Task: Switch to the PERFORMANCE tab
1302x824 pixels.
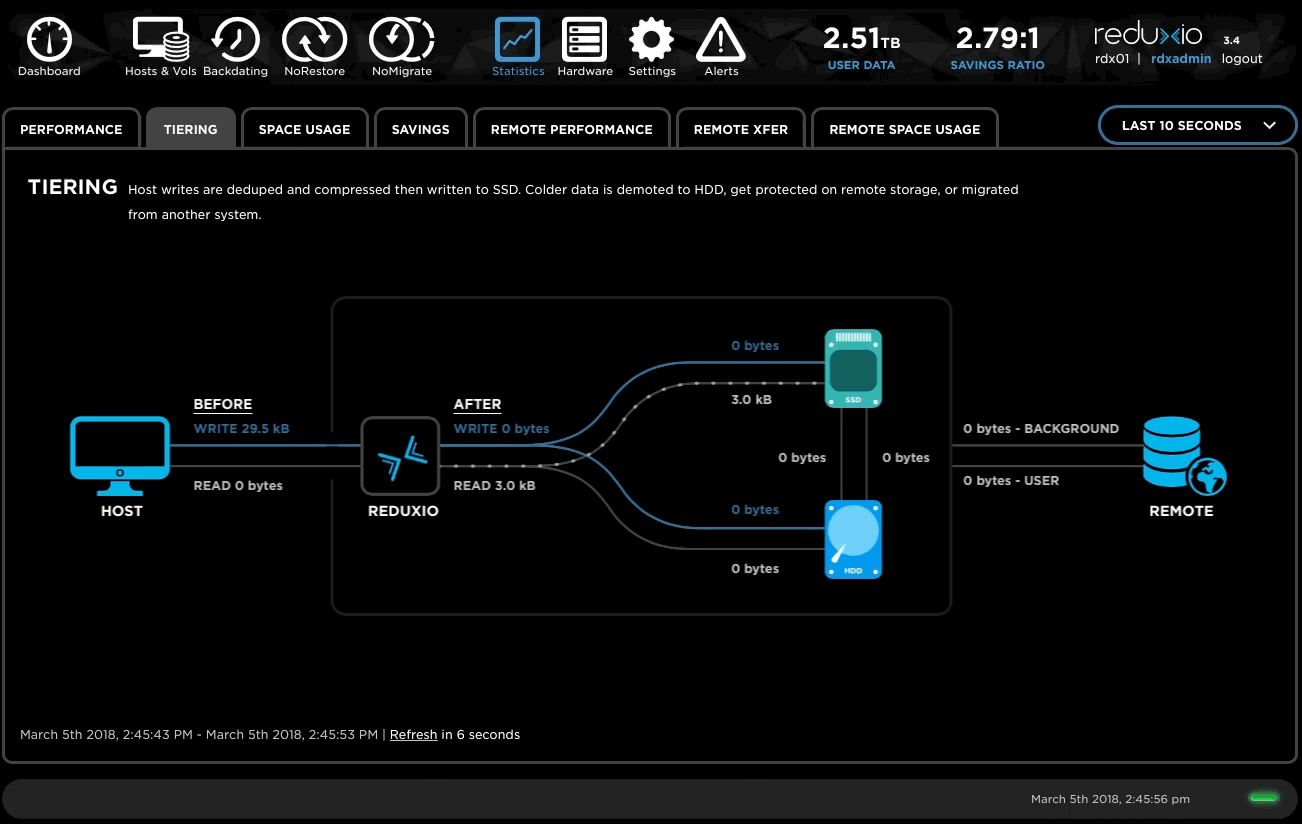Action: point(71,129)
